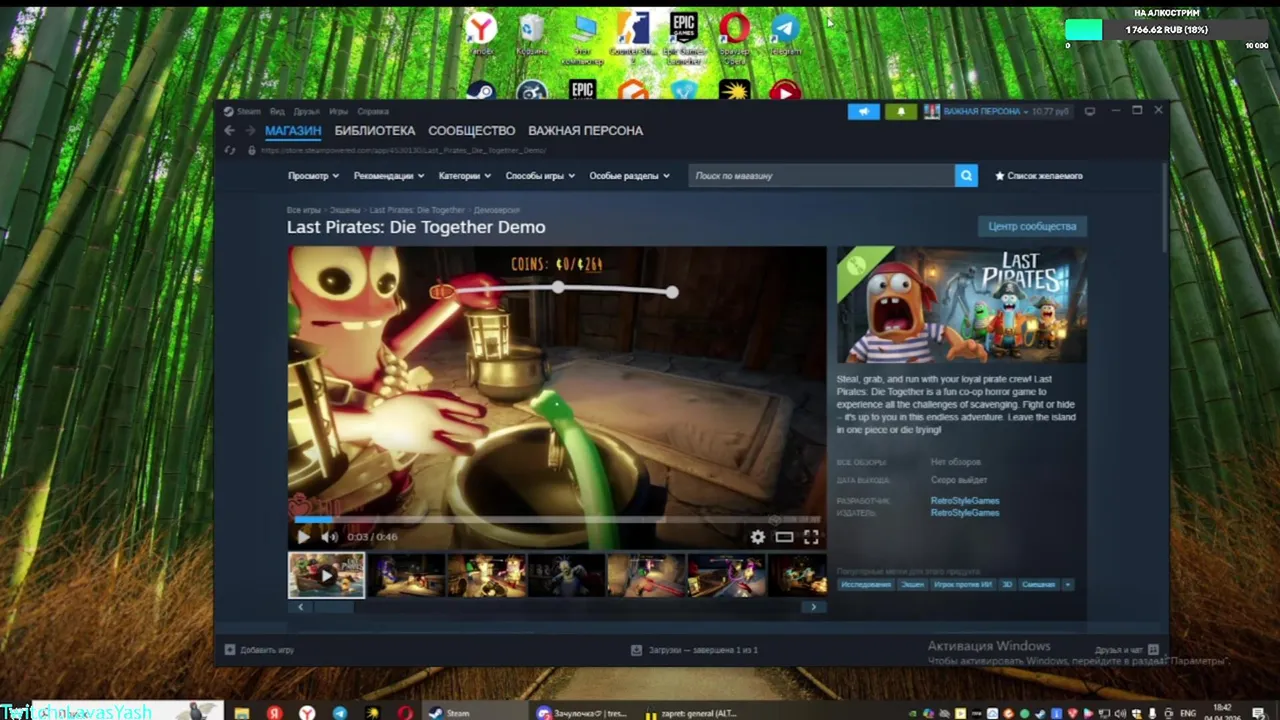1280x720 pixels.
Task: Open Steam notifications bell
Action: coord(901,112)
